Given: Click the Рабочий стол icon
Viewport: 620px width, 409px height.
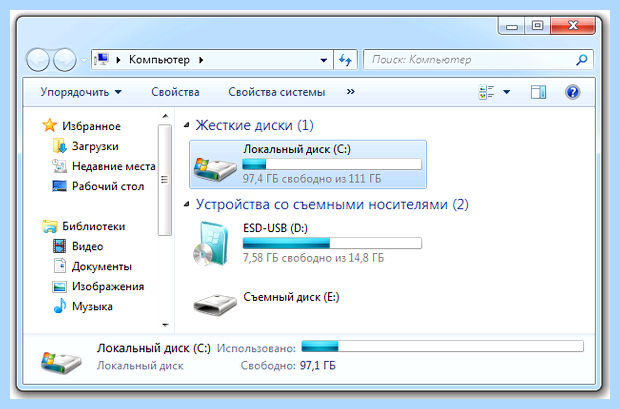Looking at the screenshot, I should (59, 186).
